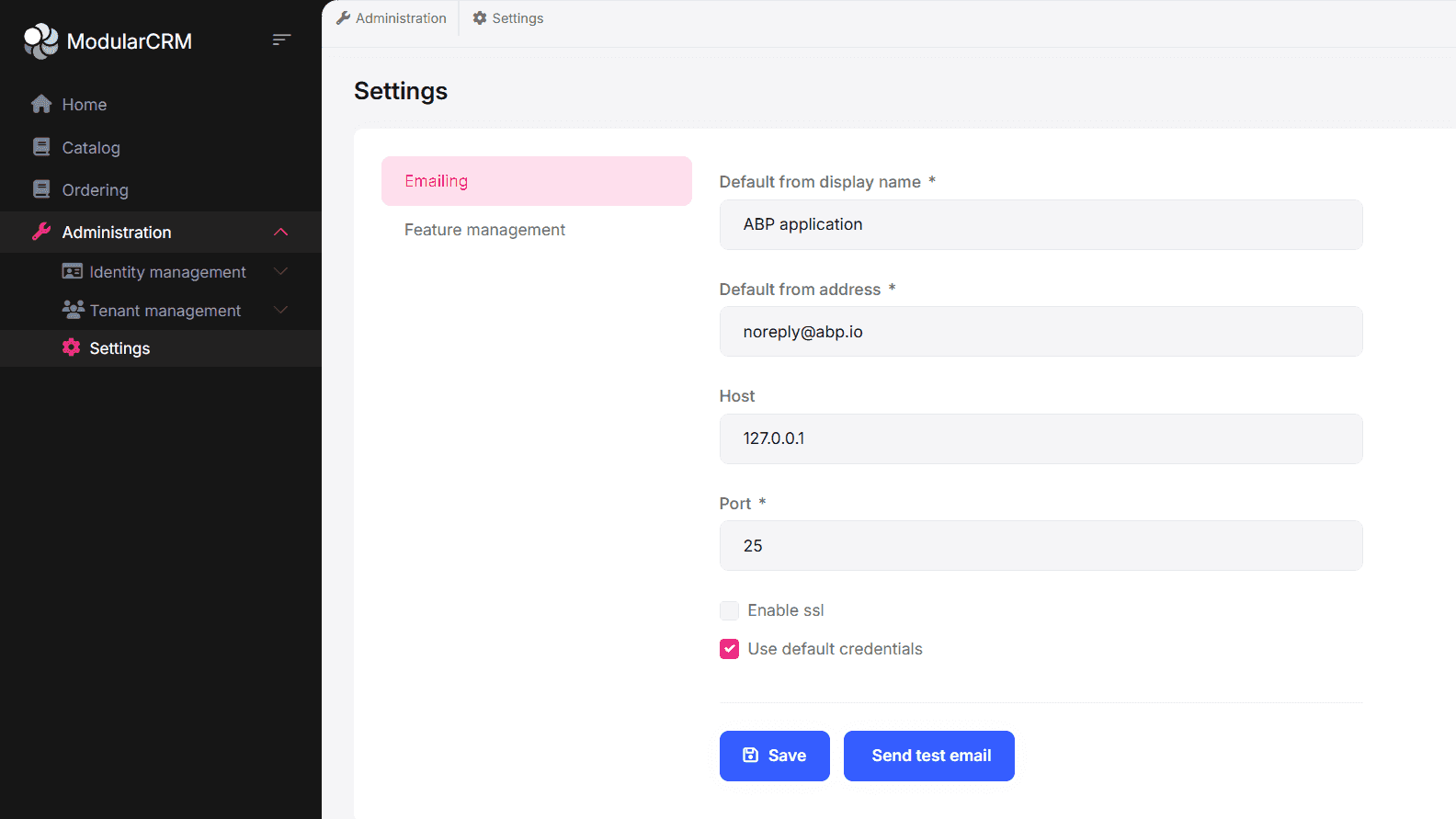Click the Enable ssl label

click(x=786, y=610)
